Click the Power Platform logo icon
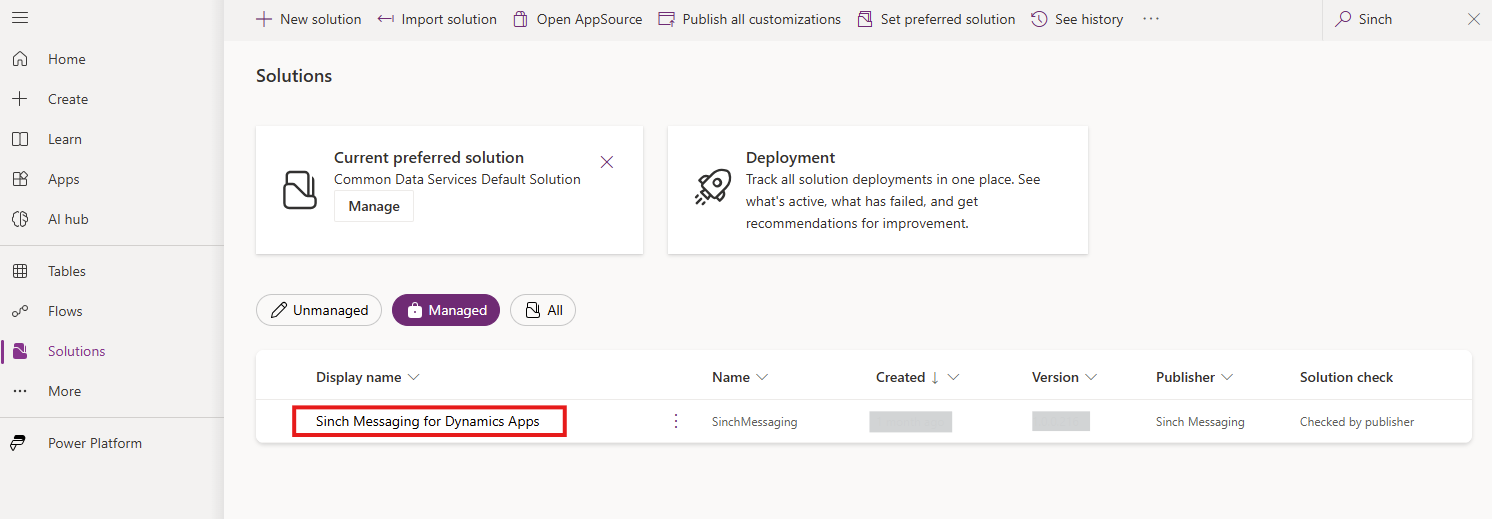 (x=20, y=443)
